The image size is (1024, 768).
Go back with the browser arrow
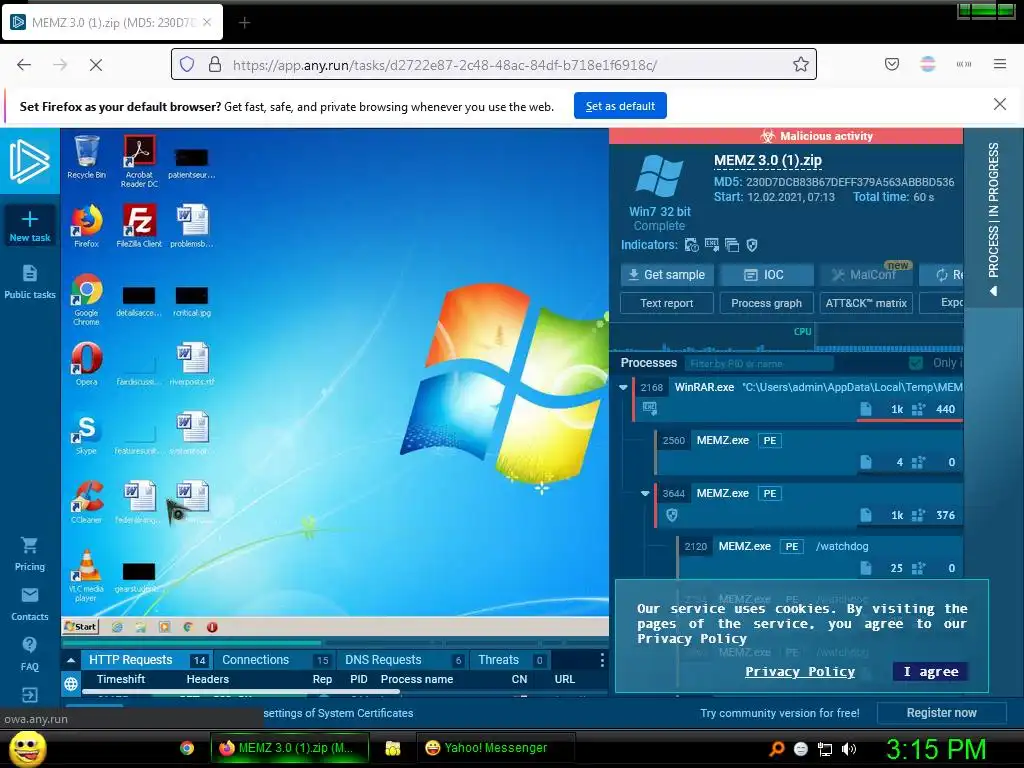[x=24, y=65]
